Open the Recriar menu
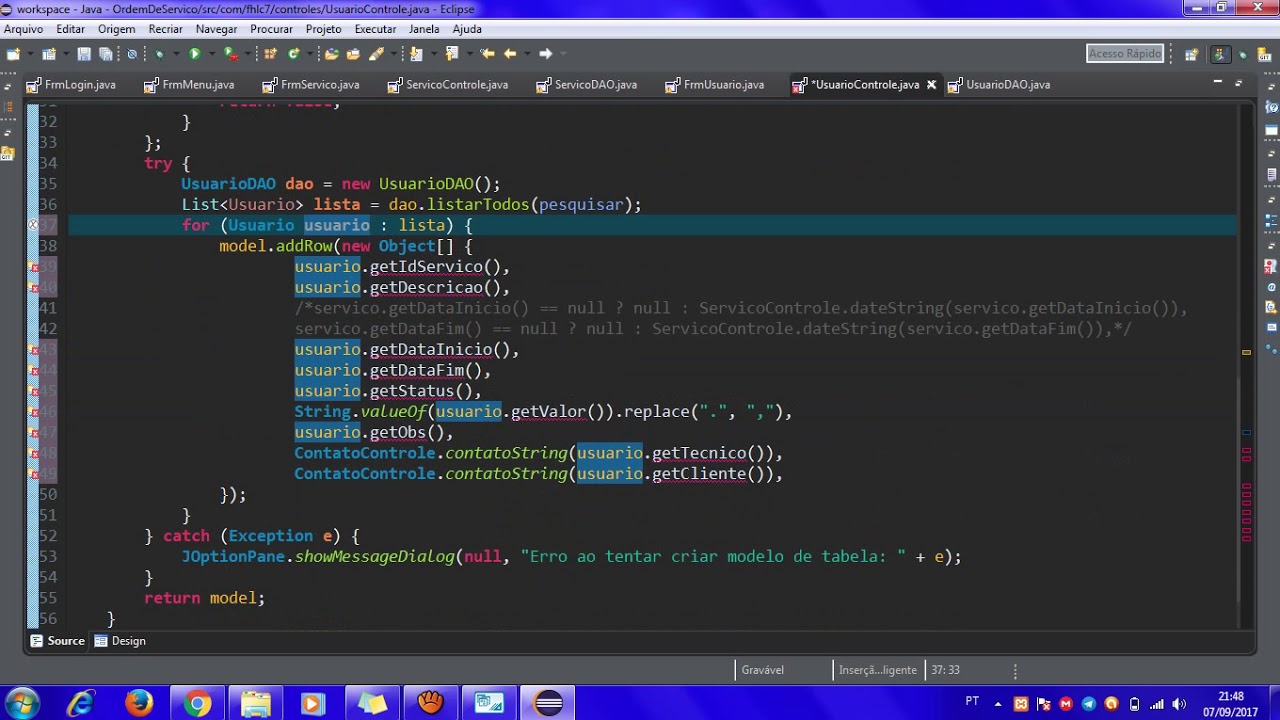The image size is (1280, 720). [166, 29]
